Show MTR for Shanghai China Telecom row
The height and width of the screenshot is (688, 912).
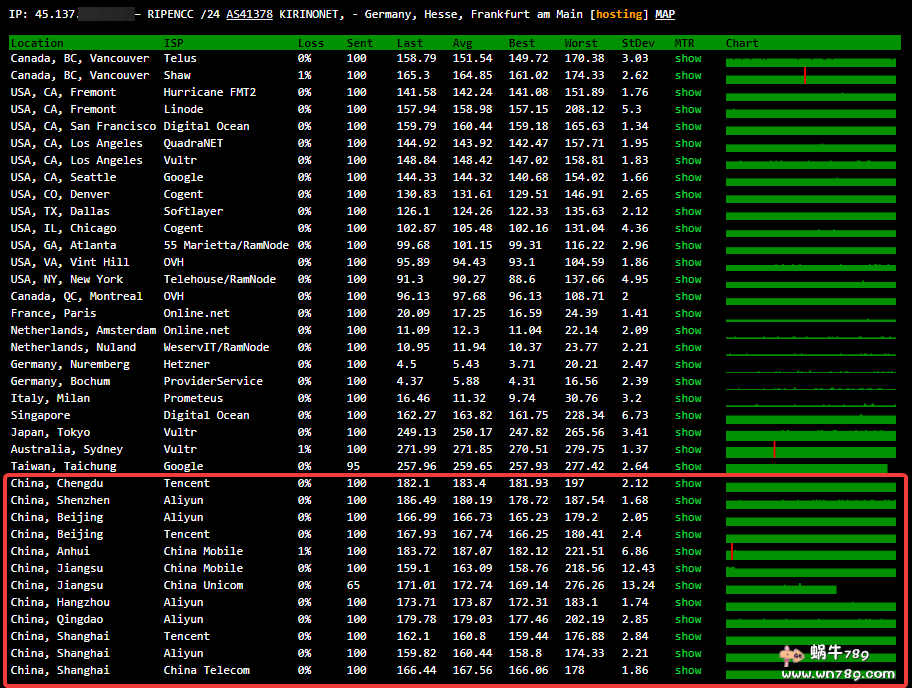pos(688,670)
